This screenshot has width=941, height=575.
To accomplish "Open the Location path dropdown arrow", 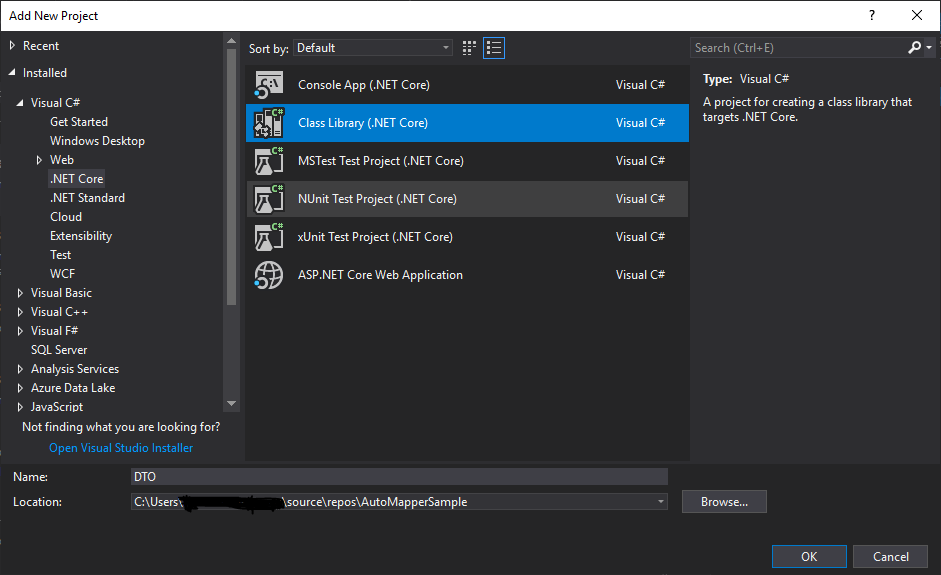I will tap(660, 502).
